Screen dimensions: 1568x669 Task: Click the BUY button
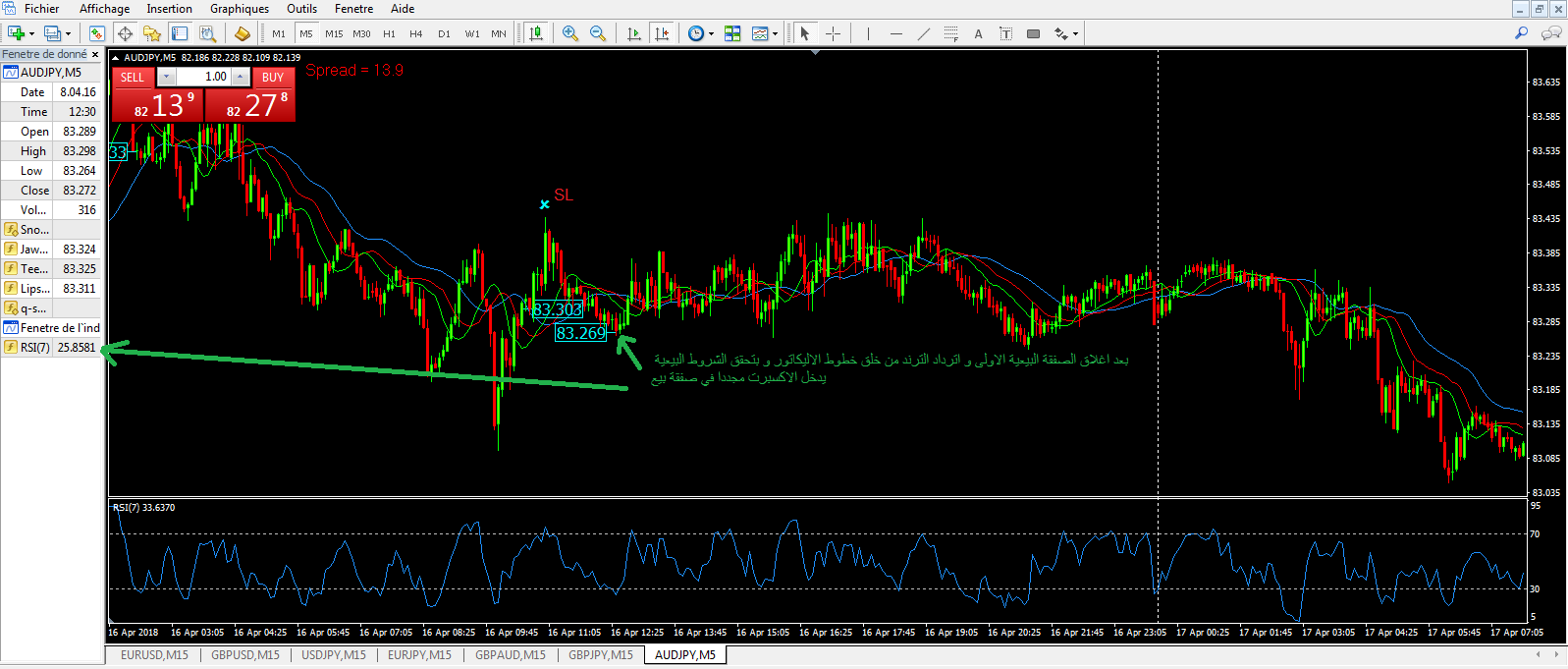click(x=273, y=77)
